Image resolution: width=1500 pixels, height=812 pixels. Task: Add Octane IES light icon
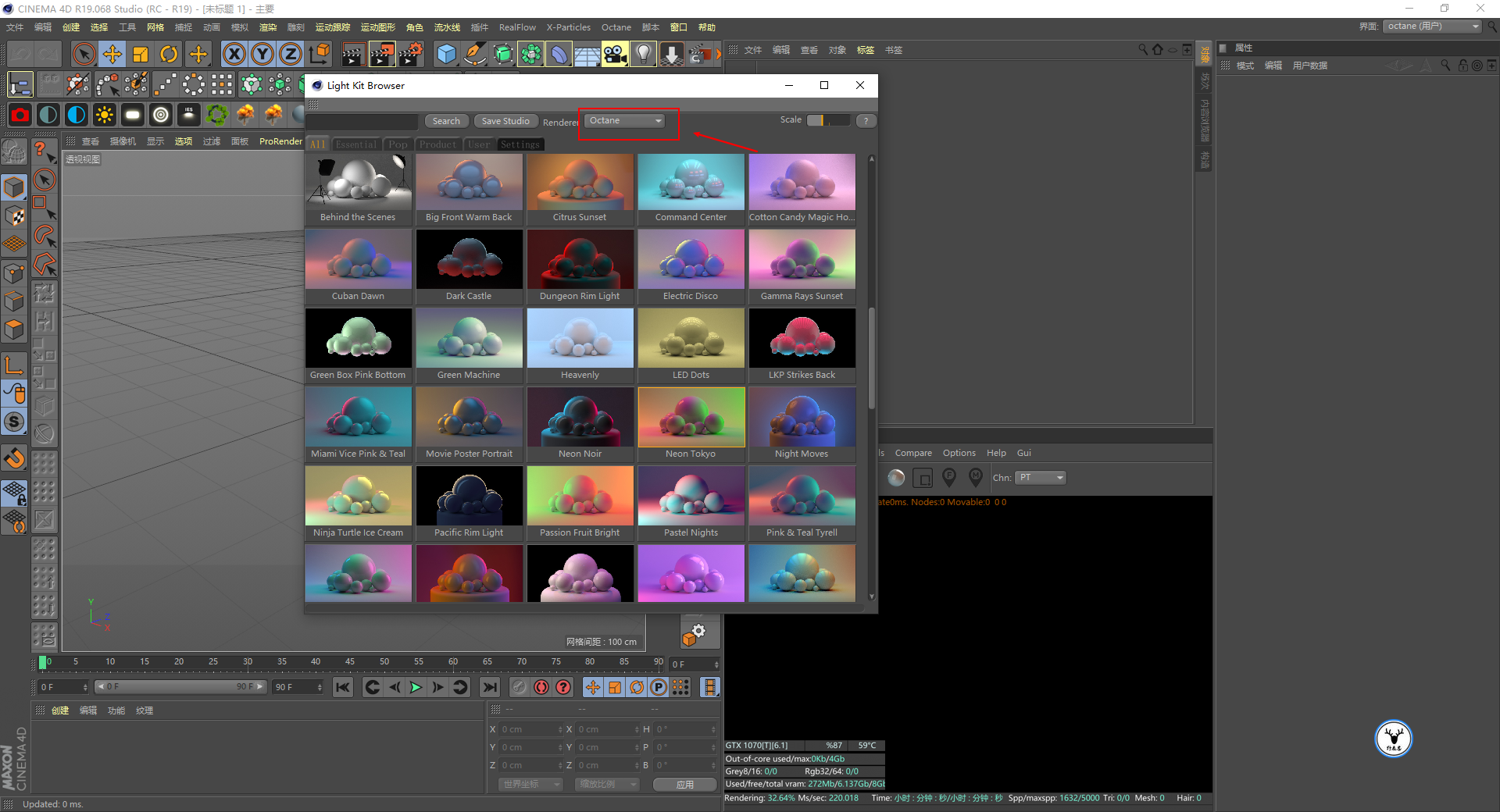[x=189, y=116]
